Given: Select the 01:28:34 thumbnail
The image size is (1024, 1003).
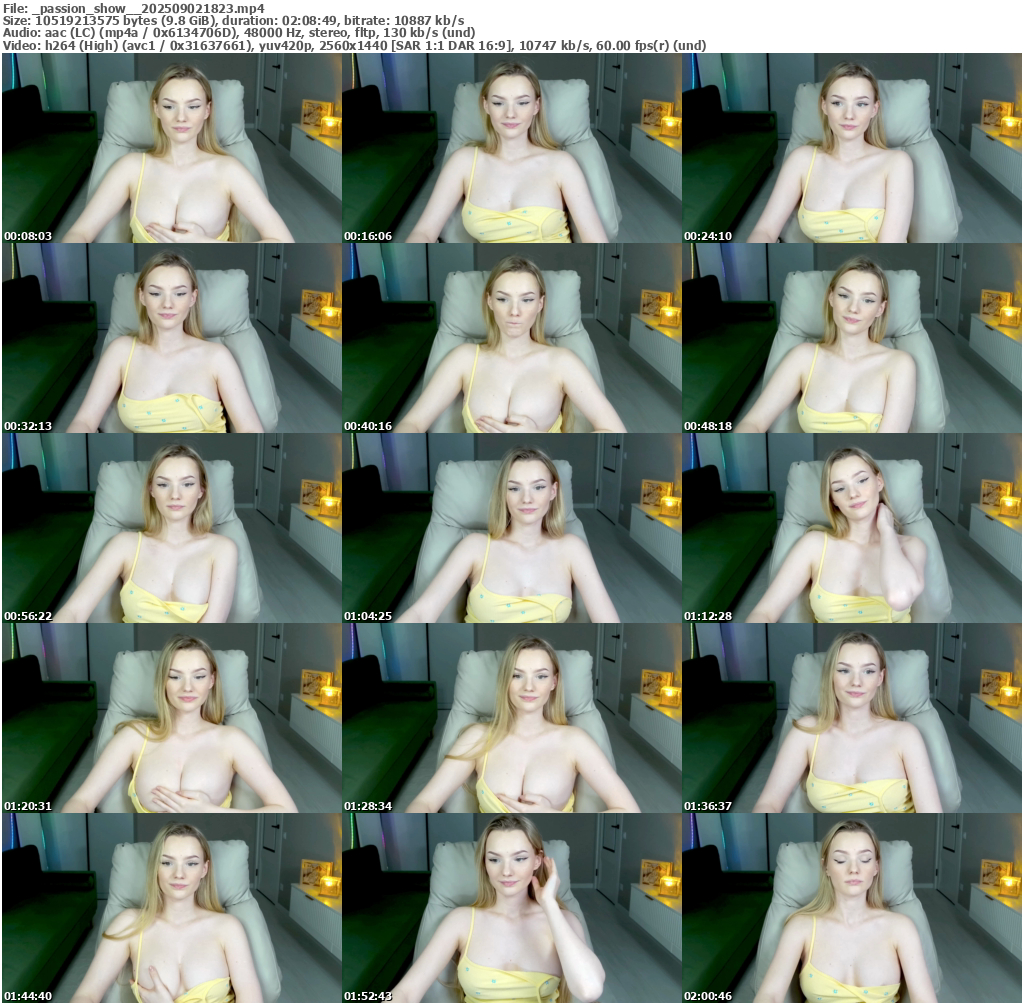Looking at the screenshot, I should (x=511, y=718).
